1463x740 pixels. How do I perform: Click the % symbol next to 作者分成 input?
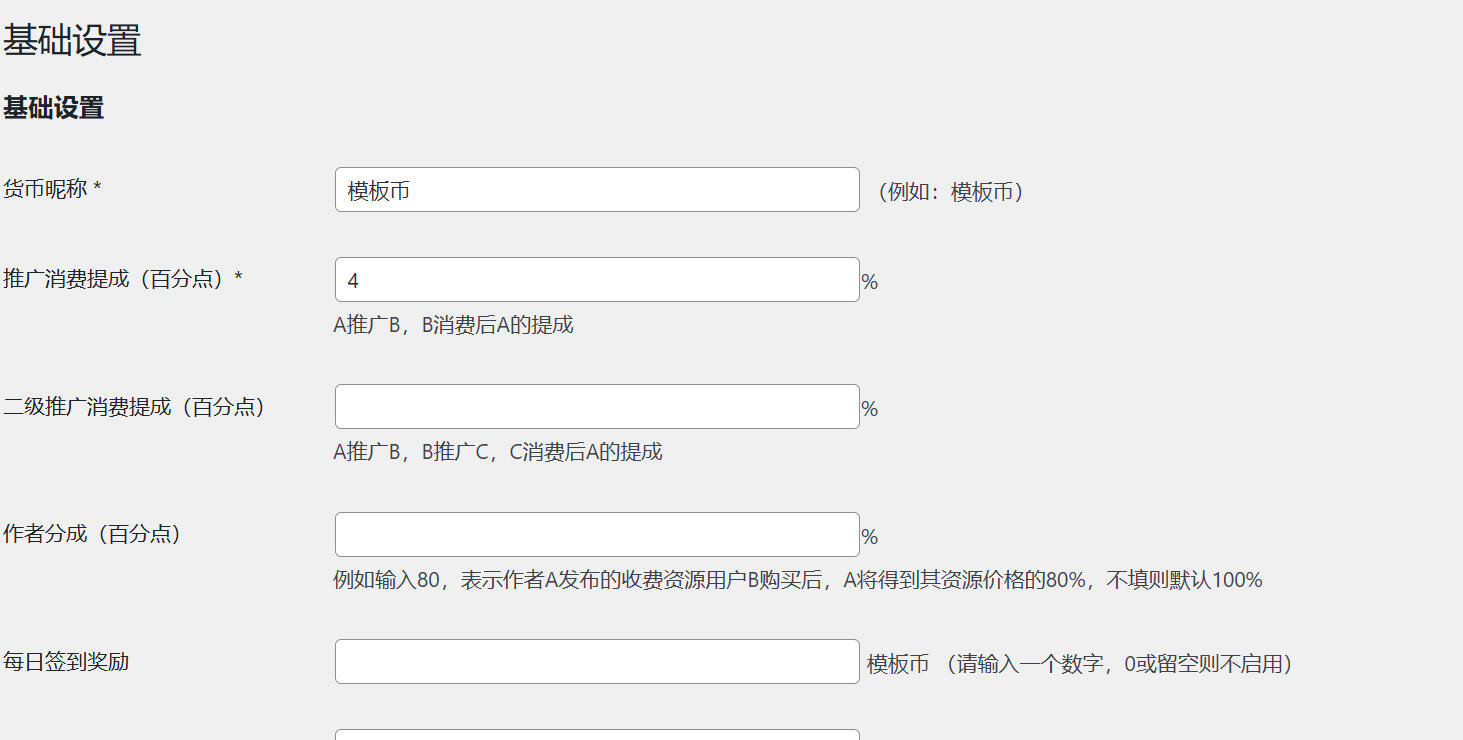tap(870, 537)
